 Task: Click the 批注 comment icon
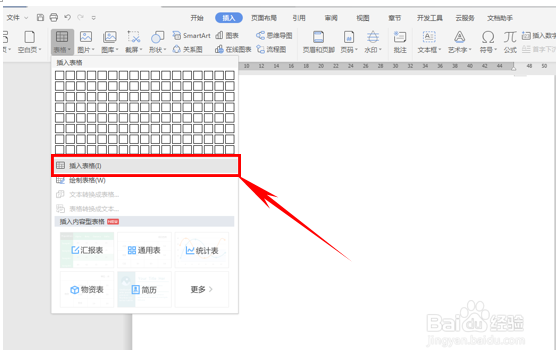click(x=400, y=37)
